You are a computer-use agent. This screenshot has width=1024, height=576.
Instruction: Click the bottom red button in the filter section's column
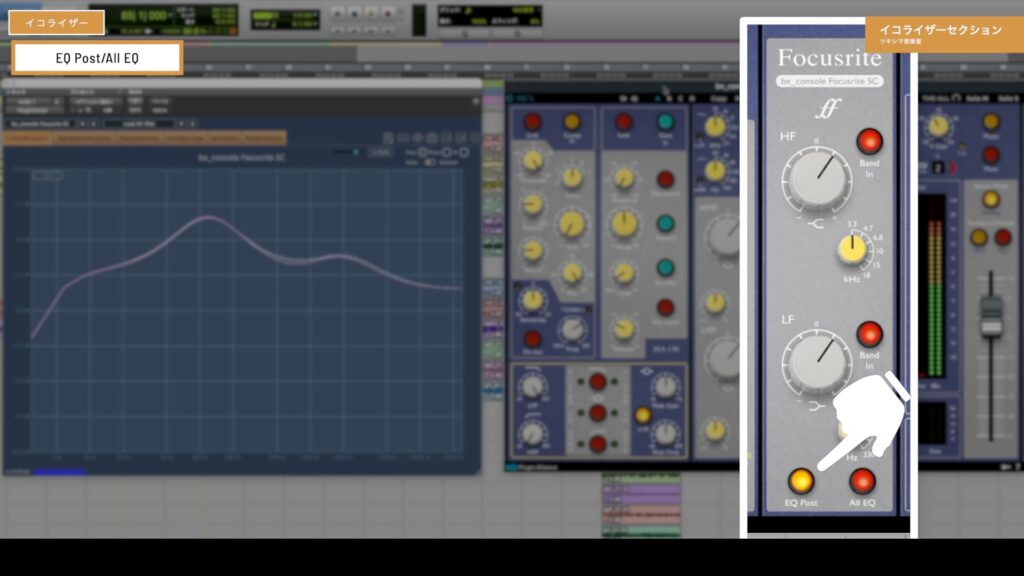pyautogui.click(x=598, y=443)
